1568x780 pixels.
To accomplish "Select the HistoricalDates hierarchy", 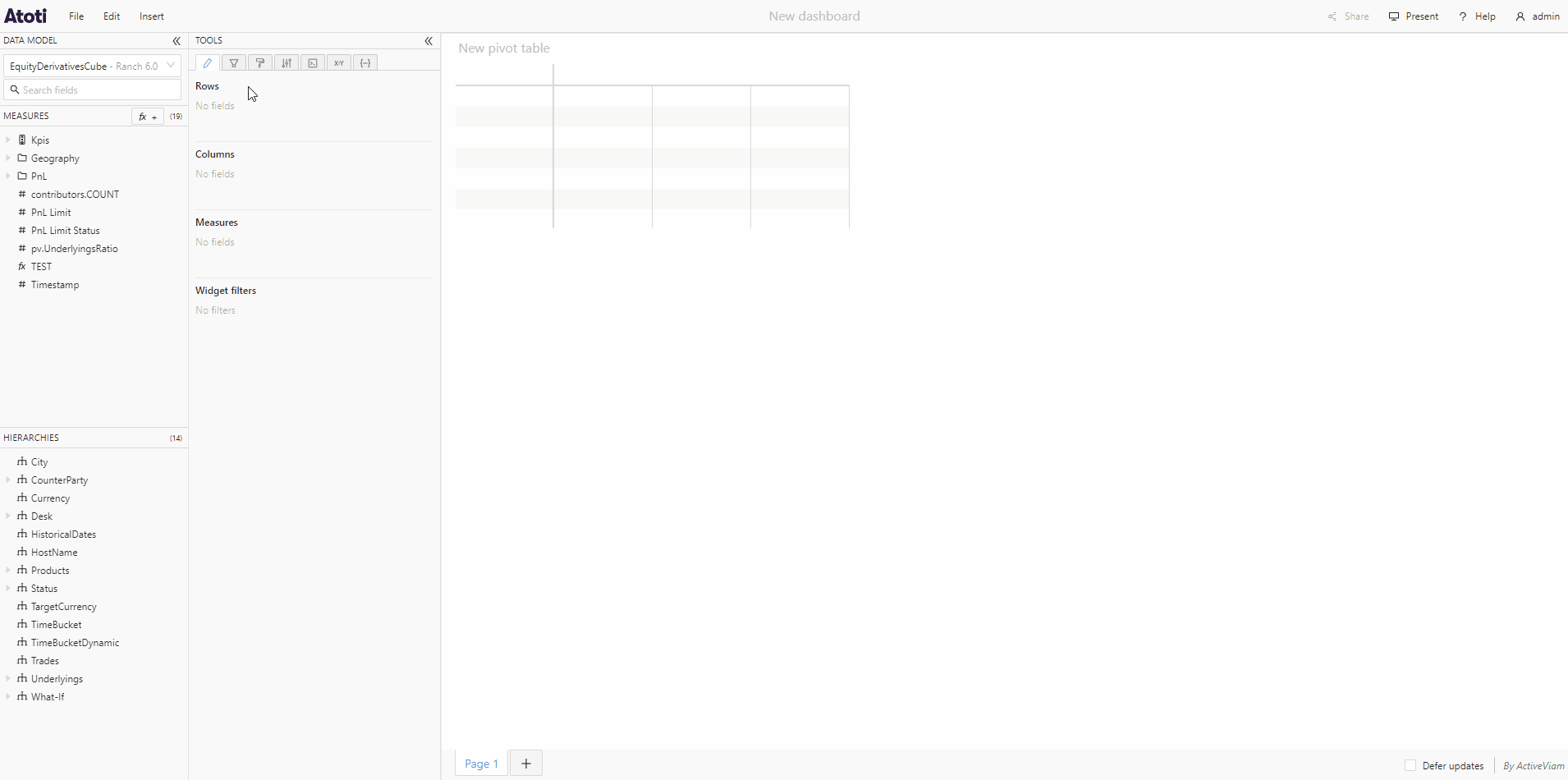I will 63,535.
